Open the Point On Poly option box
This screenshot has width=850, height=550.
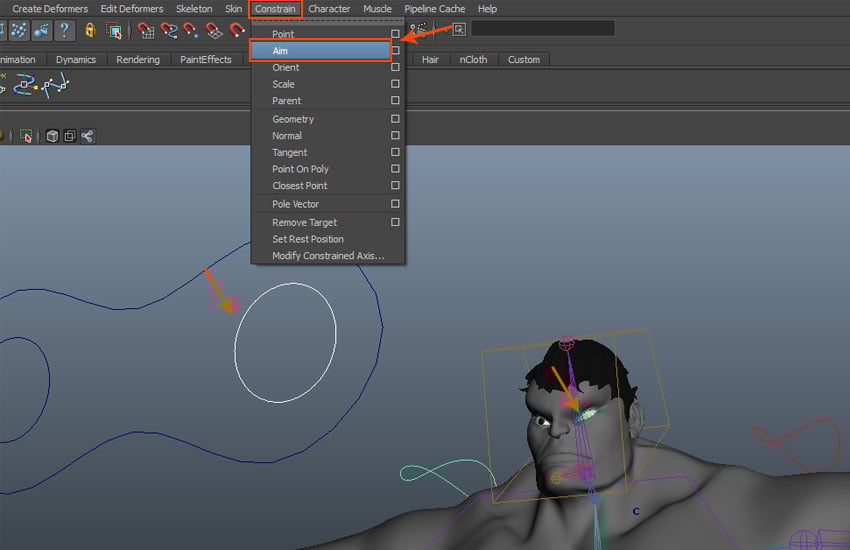pyautogui.click(x=395, y=169)
